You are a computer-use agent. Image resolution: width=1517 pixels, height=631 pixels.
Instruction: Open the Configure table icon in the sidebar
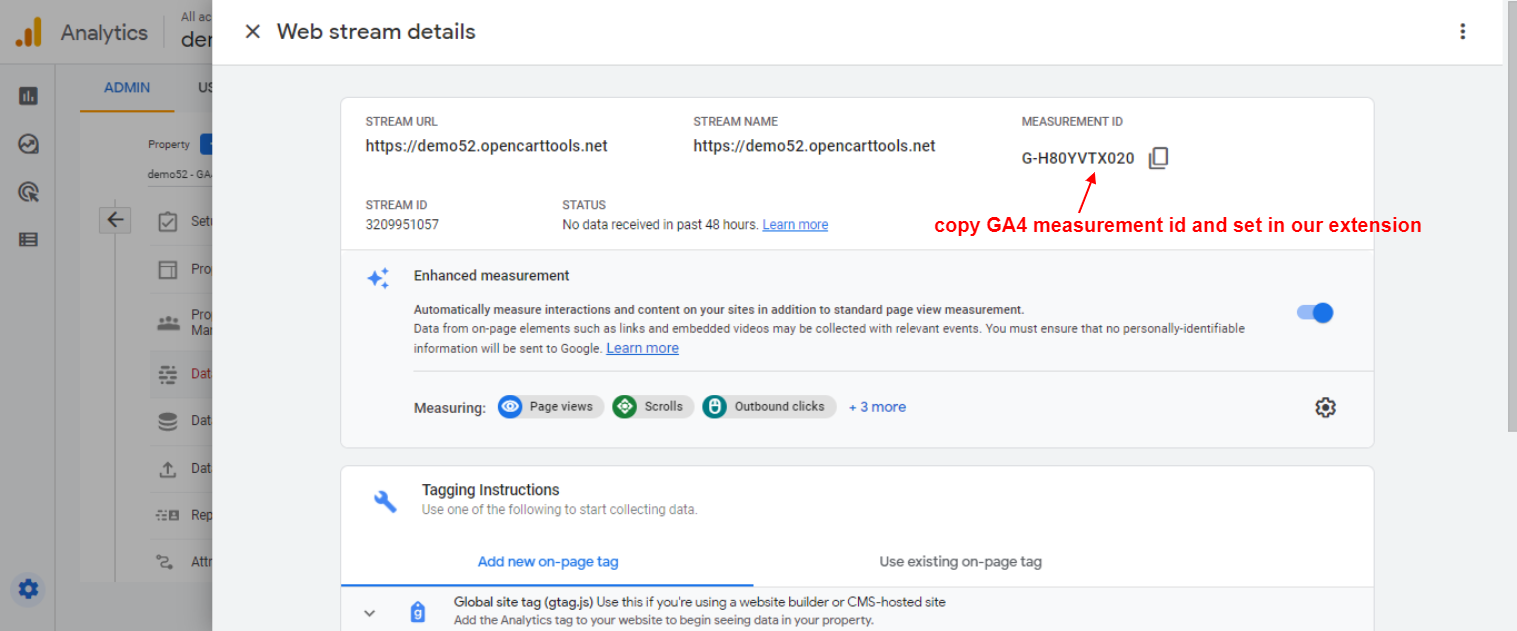28,239
